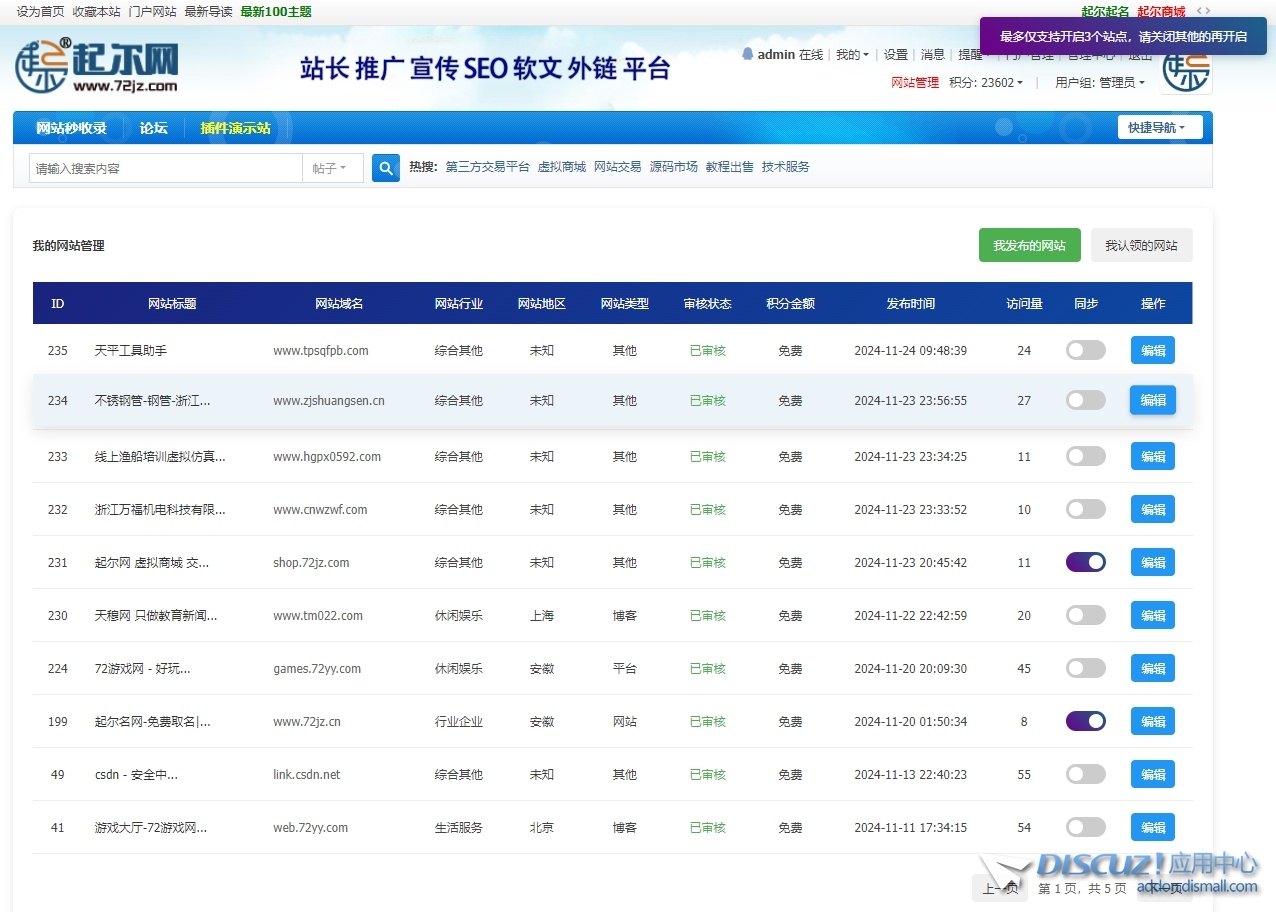Click the green 我发布的网站 button
This screenshot has height=912, width=1276.
(x=1029, y=245)
